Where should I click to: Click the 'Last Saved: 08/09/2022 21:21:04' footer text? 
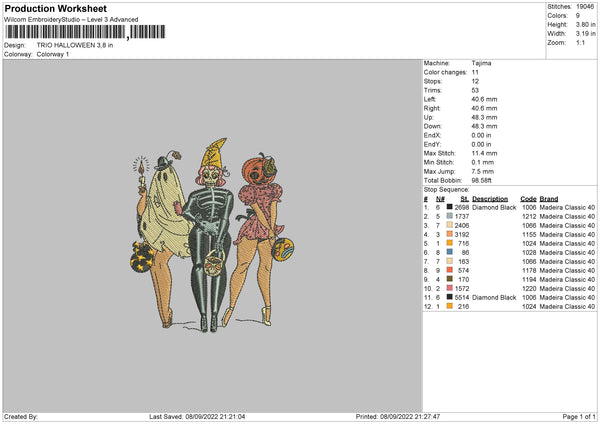[x=197, y=416]
